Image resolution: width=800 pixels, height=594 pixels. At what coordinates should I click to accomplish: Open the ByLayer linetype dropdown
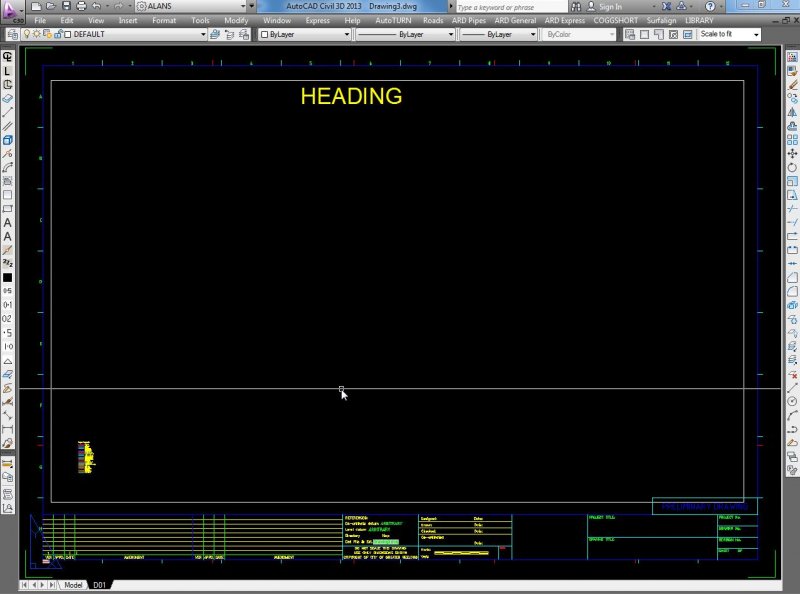pyautogui.click(x=405, y=34)
